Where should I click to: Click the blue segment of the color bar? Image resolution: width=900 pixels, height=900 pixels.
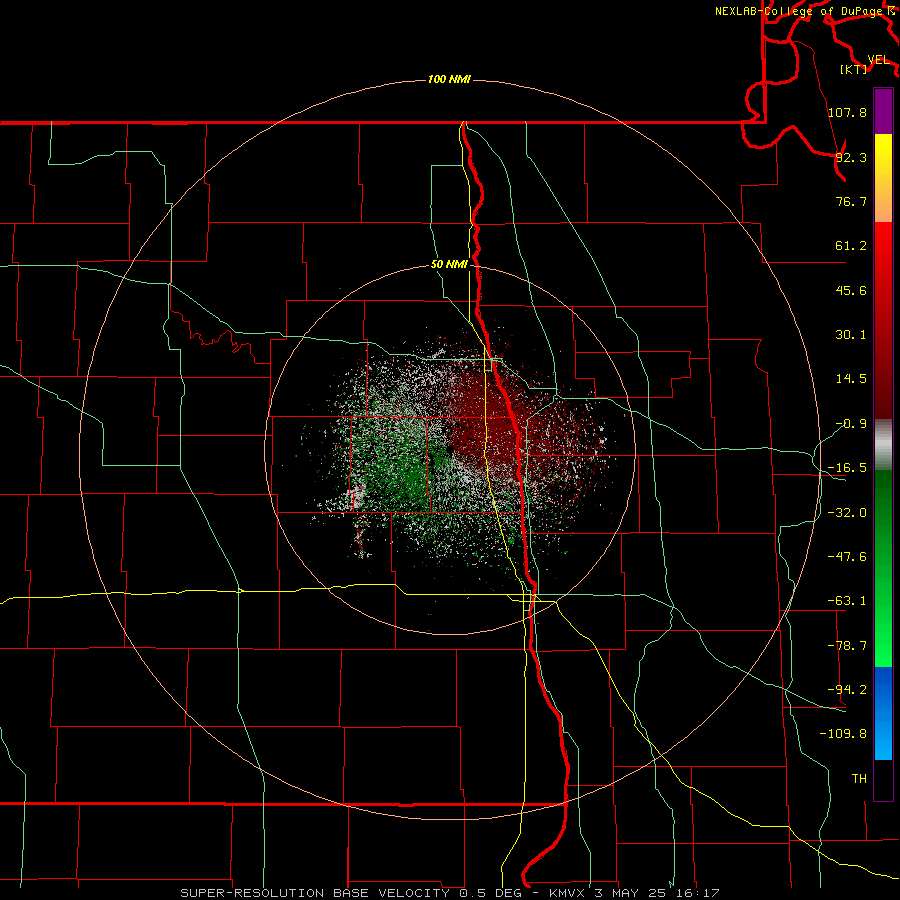coord(883,712)
